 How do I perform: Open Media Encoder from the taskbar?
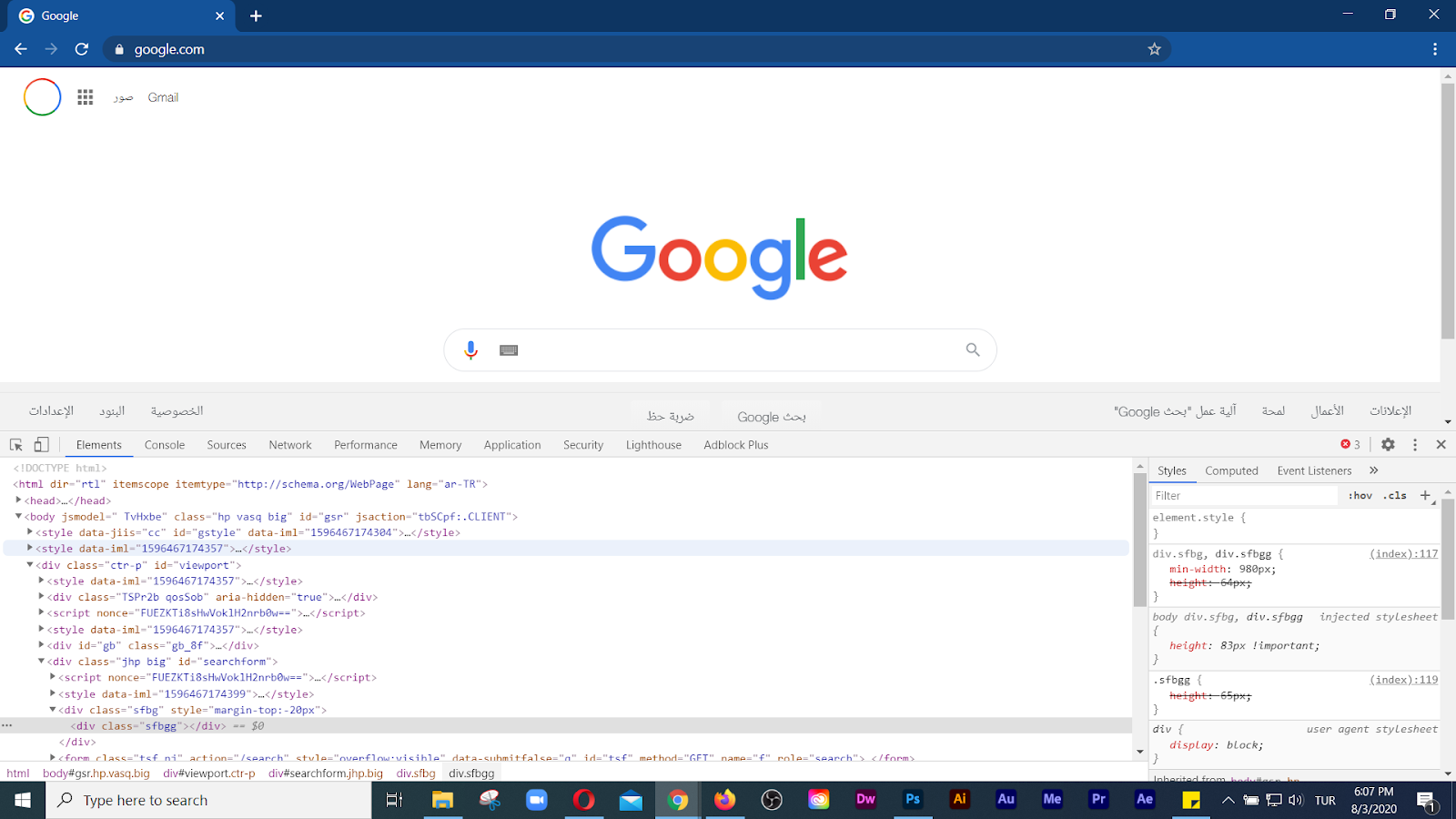[1052, 799]
